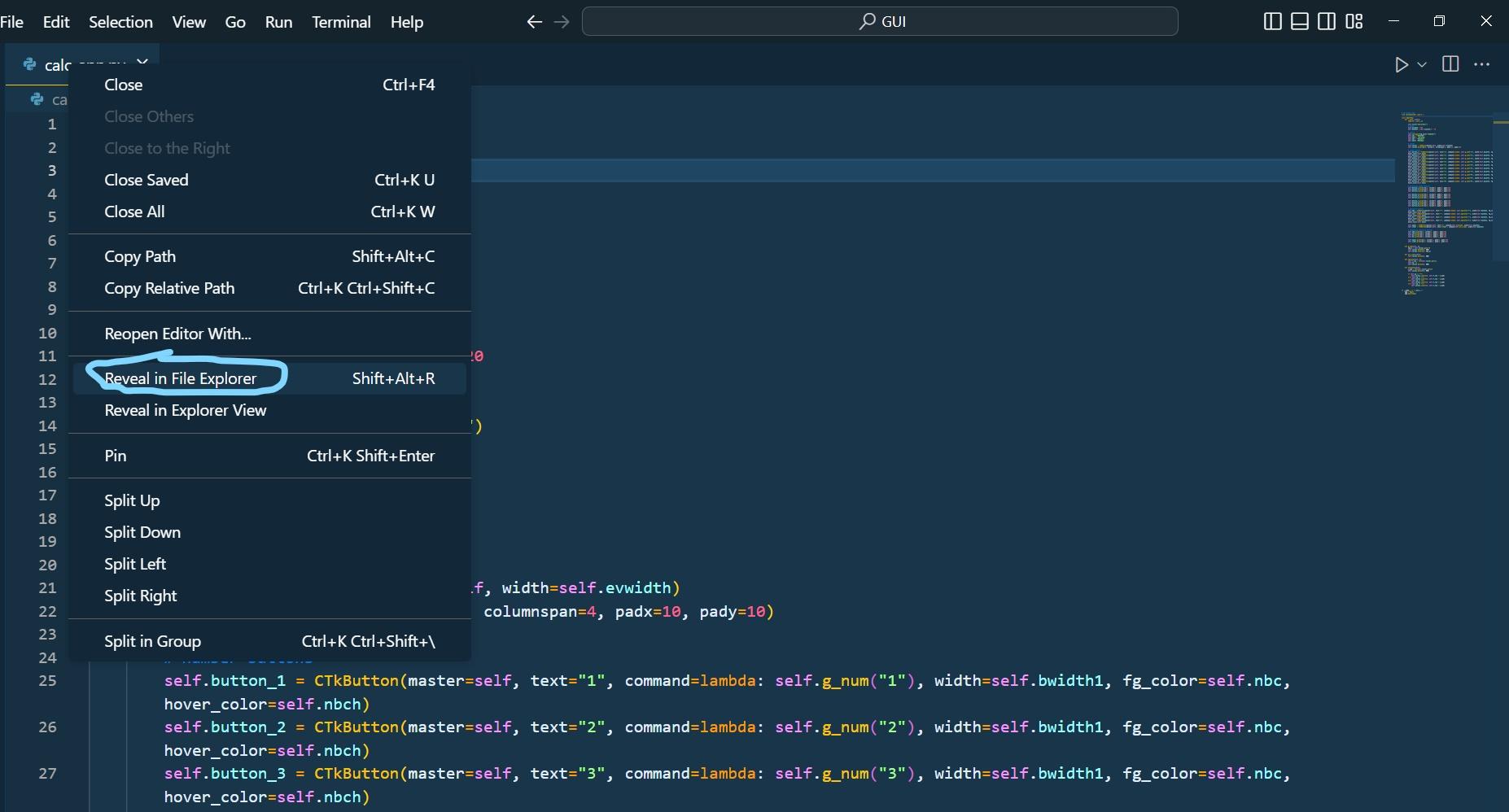
Task: Navigate forward with the forward arrow
Action: (x=562, y=22)
